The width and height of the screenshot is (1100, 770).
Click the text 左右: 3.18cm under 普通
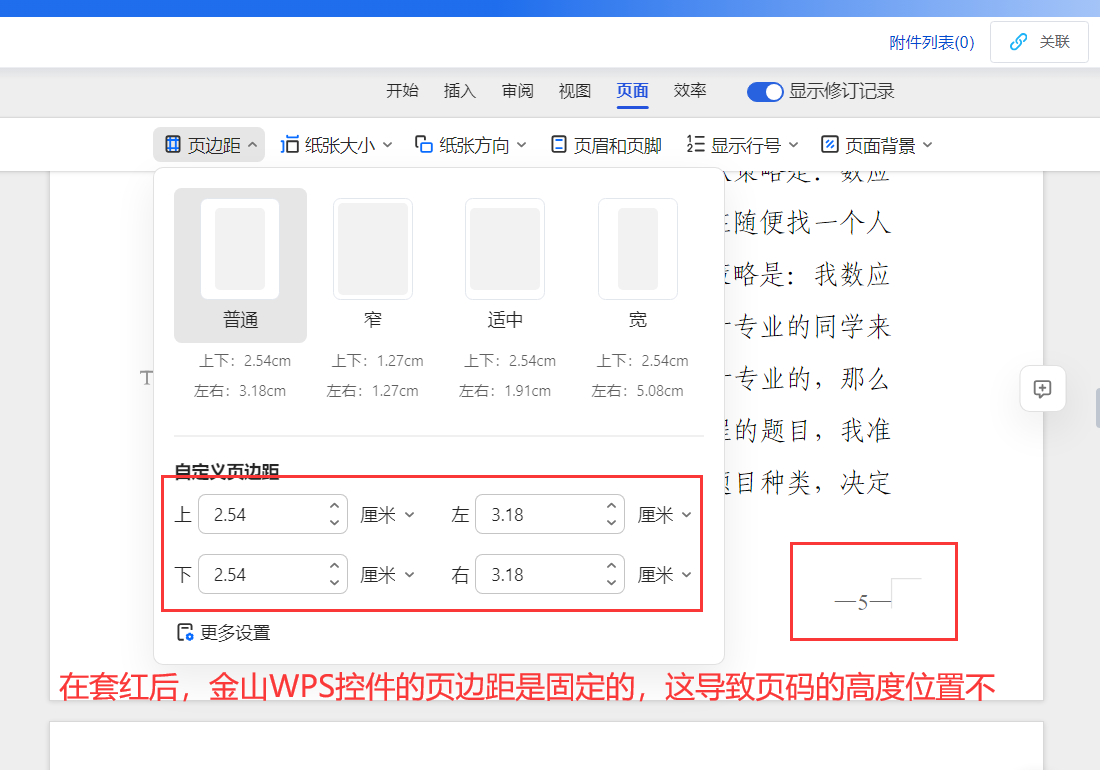click(x=240, y=391)
